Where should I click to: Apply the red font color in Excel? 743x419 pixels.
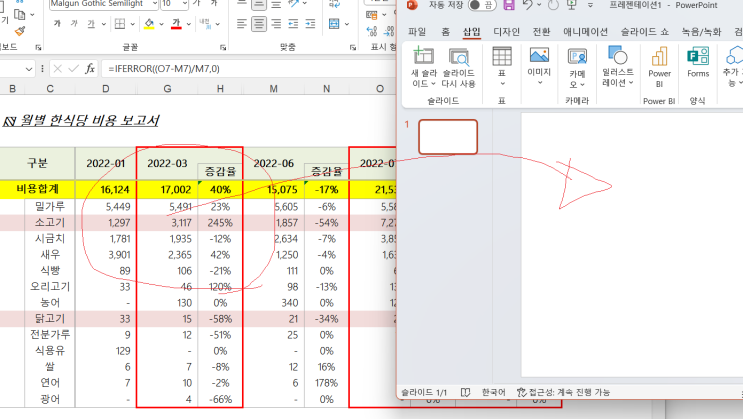(176, 24)
